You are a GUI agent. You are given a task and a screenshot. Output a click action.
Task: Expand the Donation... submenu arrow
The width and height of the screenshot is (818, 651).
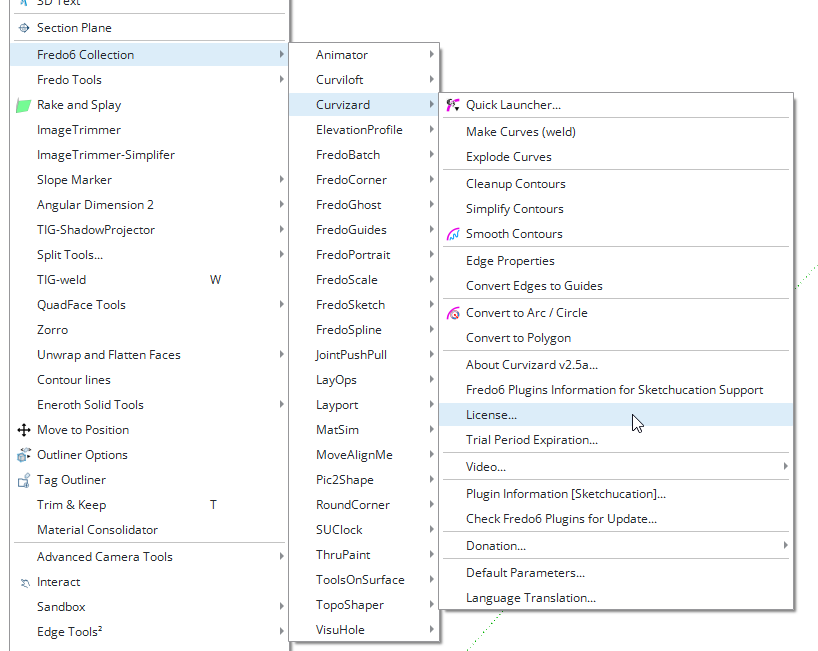(x=785, y=545)
